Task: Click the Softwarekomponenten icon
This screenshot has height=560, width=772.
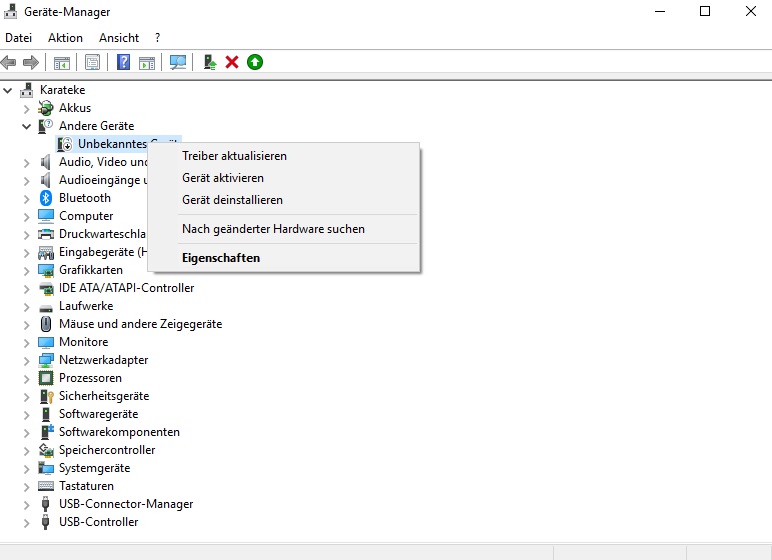Action: pos(47,432)
